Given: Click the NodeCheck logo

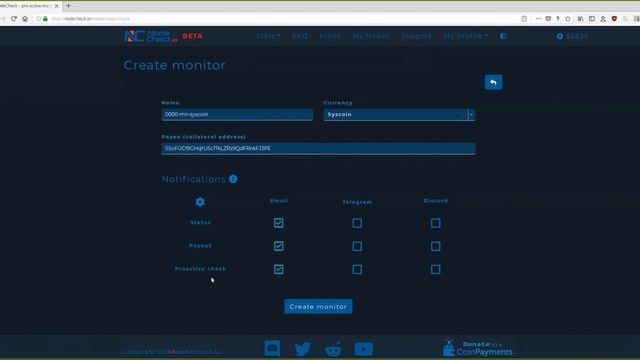Looking at the screenshot, I should click(x=151, y=36).
